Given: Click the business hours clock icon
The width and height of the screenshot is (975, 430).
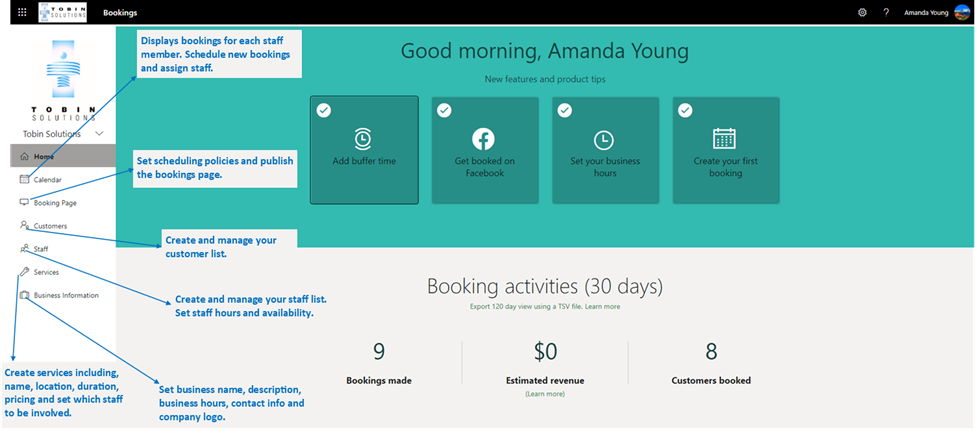Looking at the screenshot, I should pos(604,140).
